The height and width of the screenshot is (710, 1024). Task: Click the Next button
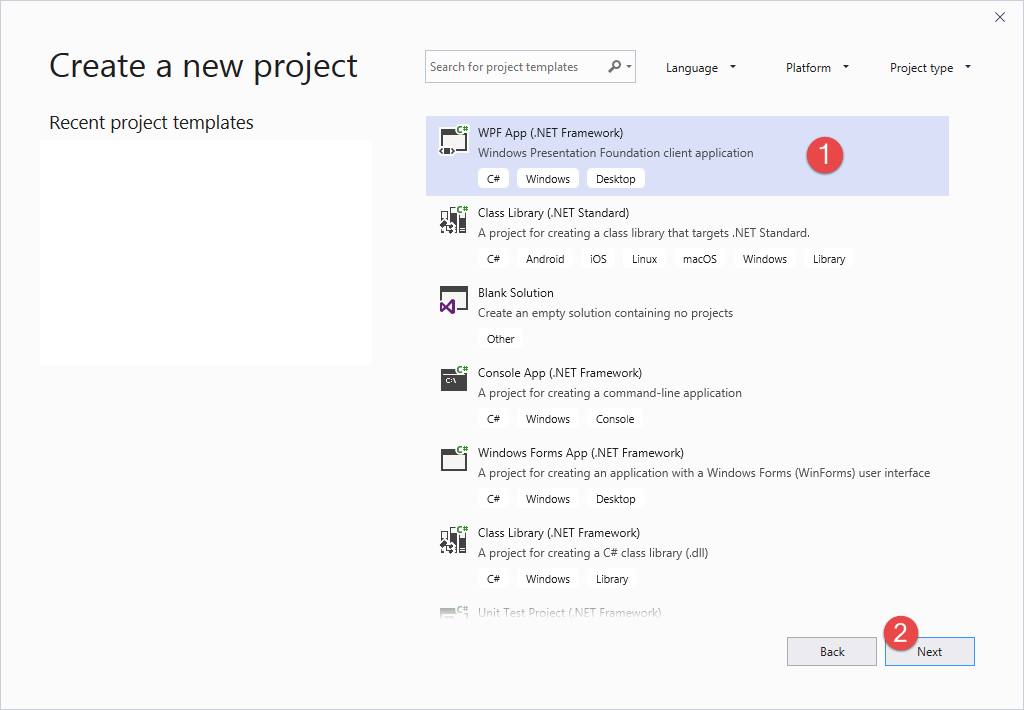(929, 651)
